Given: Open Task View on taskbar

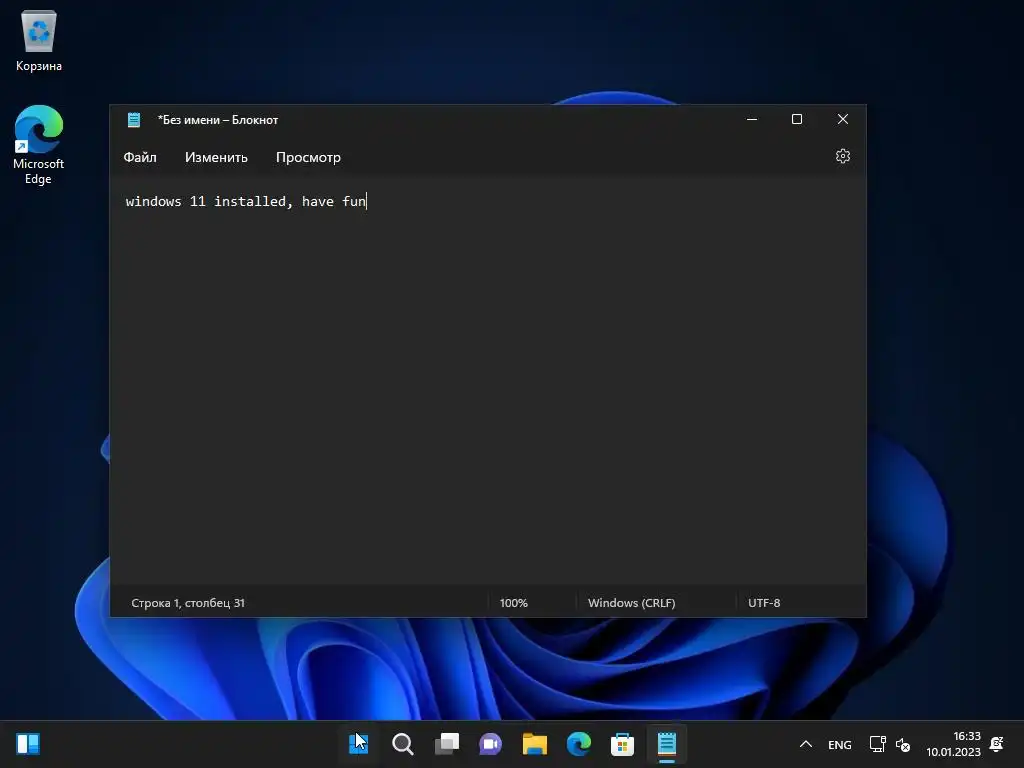Looking at the screenshot, I should tap(447, 744).
